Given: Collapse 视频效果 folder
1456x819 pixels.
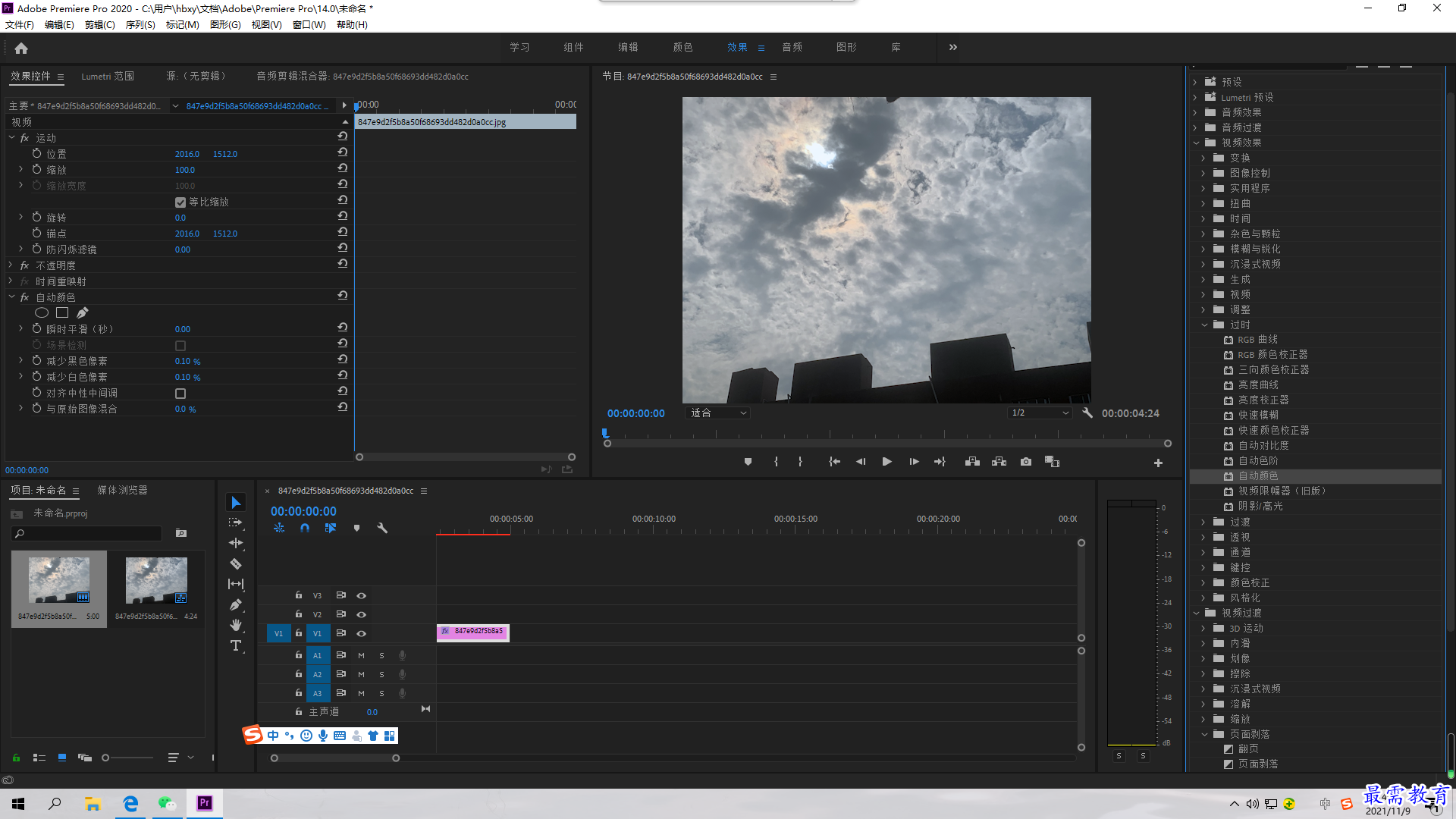Looking at the screenshot, I should pyautogui.click(x=1196, y=143).
